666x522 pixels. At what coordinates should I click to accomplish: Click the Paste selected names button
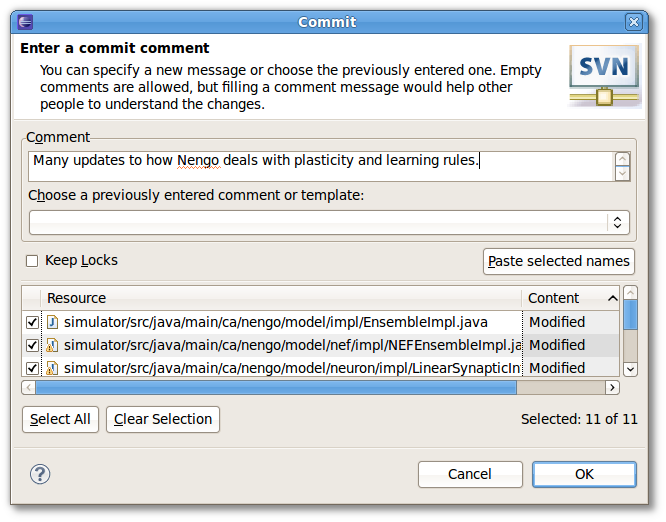(x=559, y=261)
